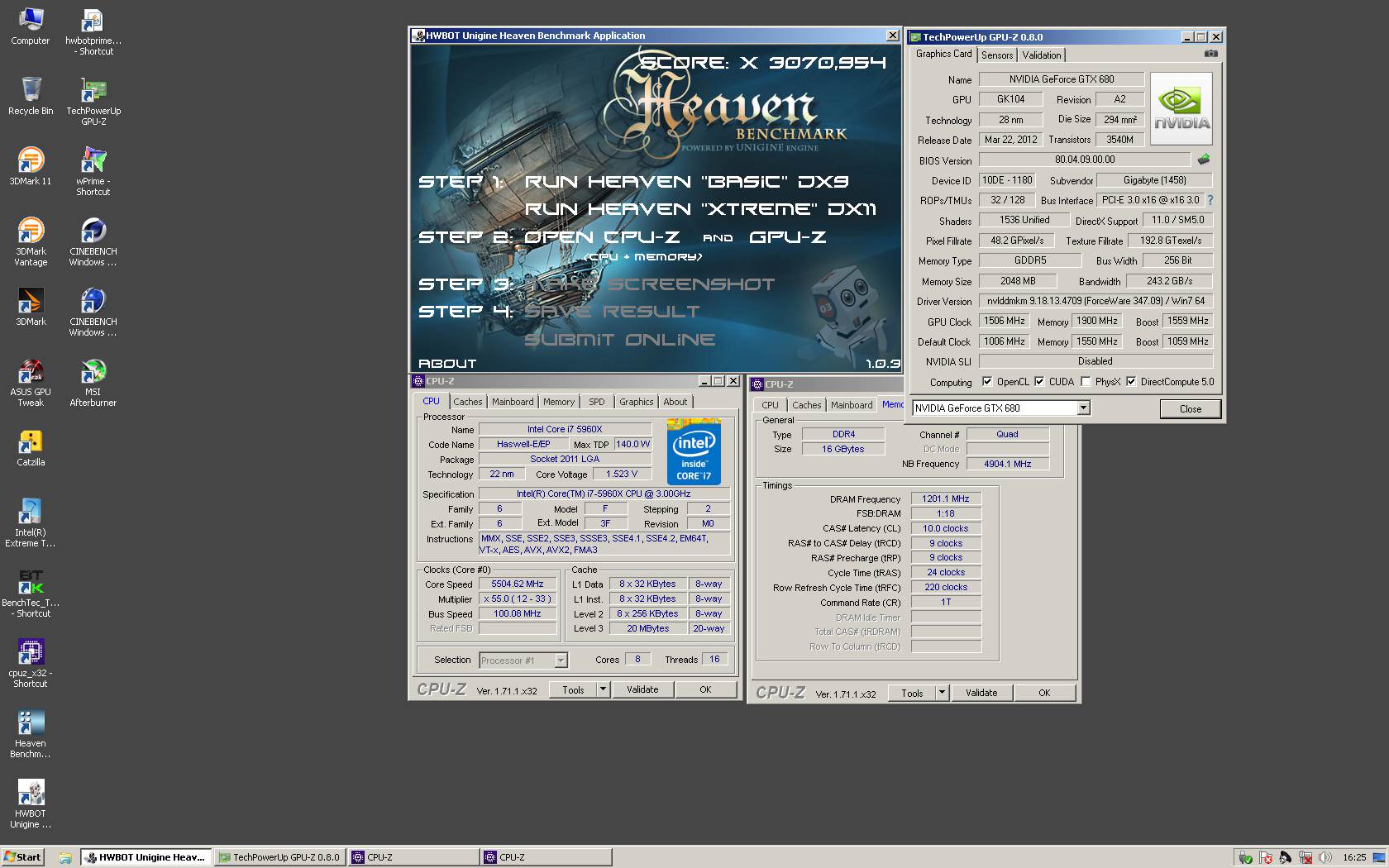The width and height of the screenshot is (1389, 868).
Task: Expand Tools dropdown arrow in Memory CPU-Z window
Action: click(x=942, y=693)
